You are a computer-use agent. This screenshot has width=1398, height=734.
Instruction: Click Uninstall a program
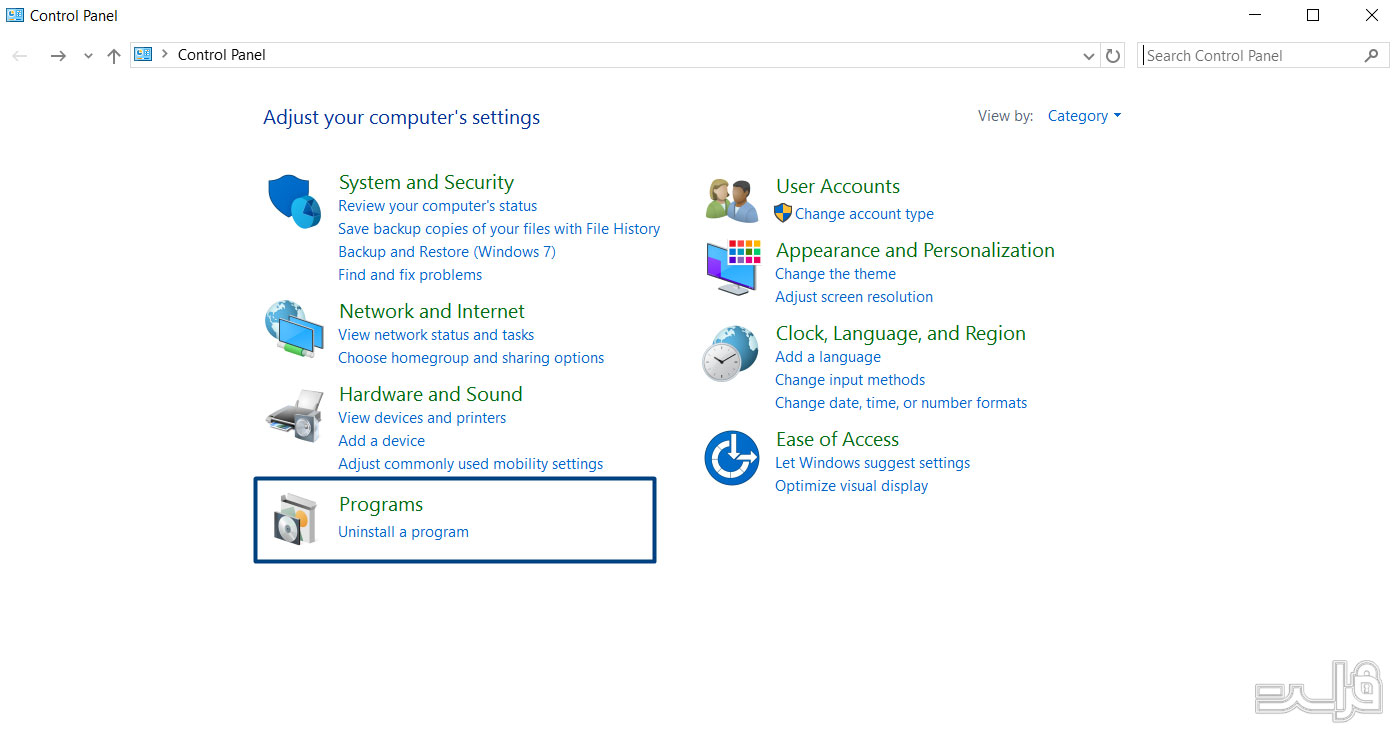pyautogui.click(x=403, y=532)
